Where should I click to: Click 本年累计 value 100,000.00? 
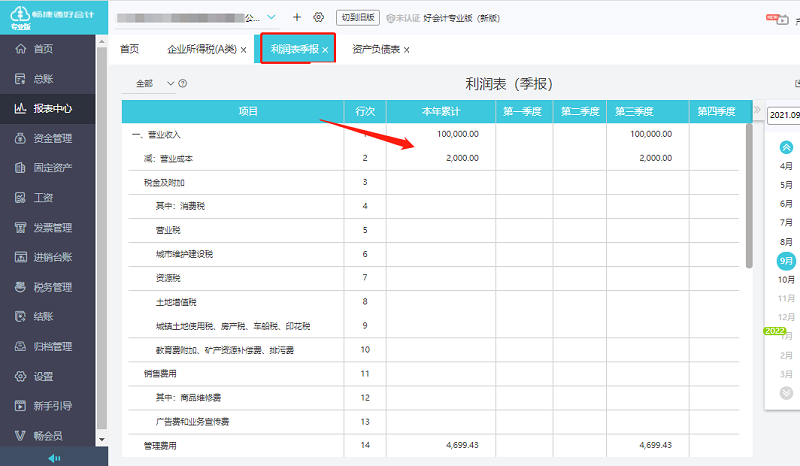click(458, 134)
